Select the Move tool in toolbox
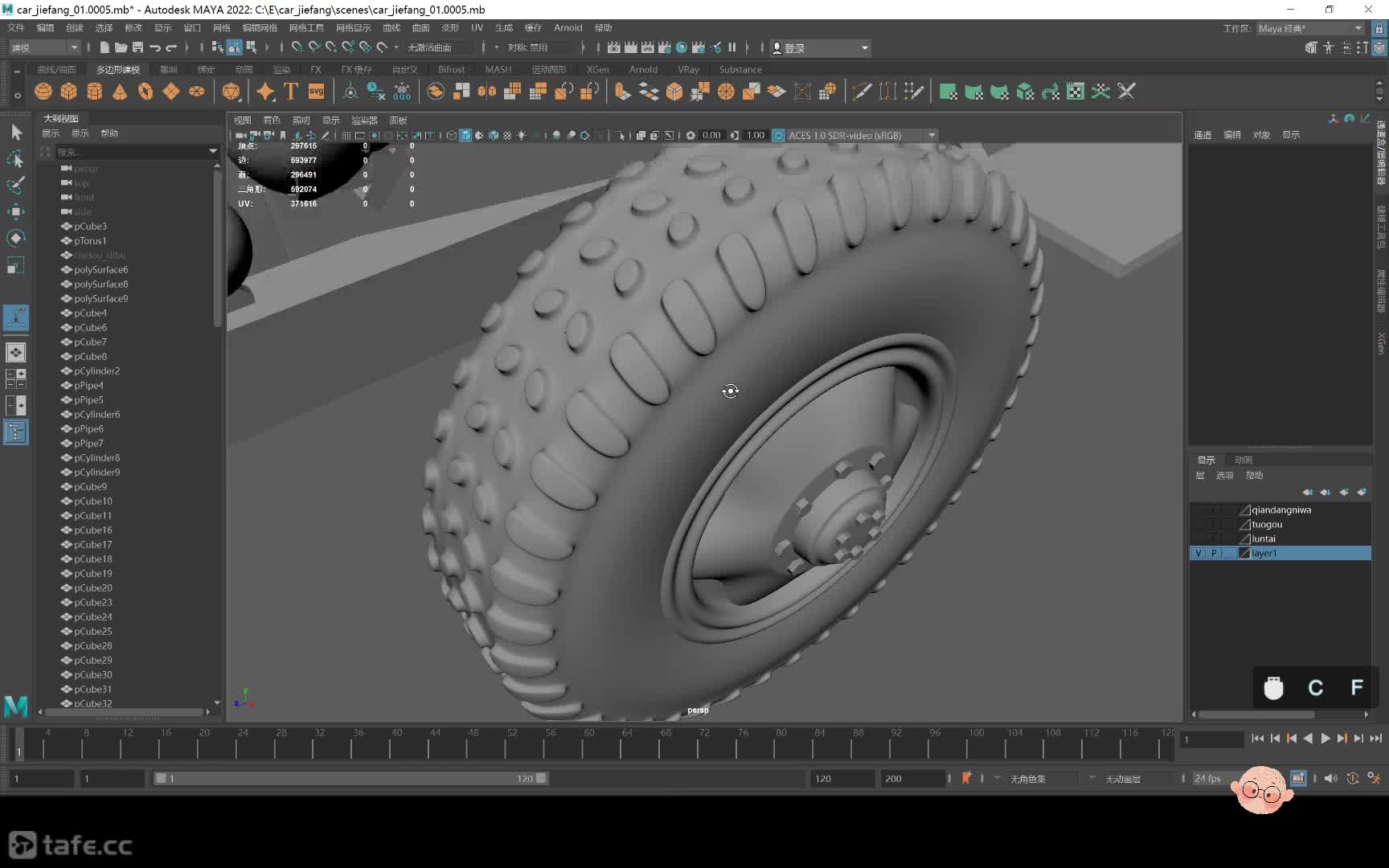This screenshot has height=868, width=1389. [x=16, y=211]
